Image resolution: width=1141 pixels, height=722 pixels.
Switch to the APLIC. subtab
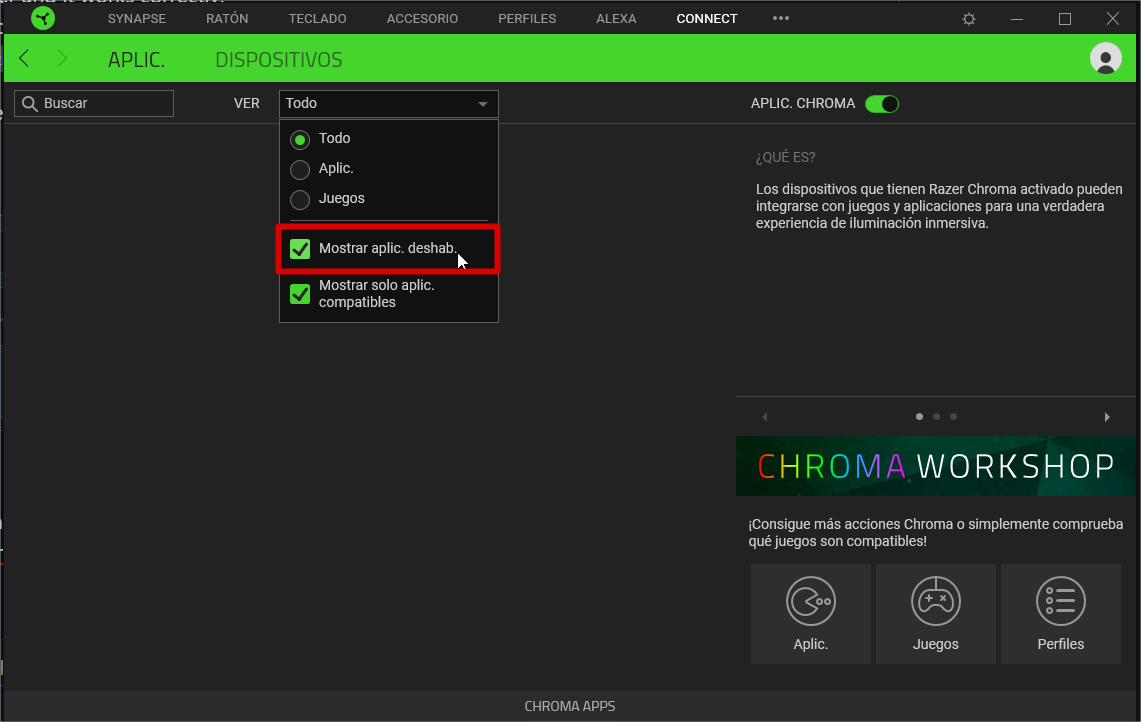coord(137,60)
